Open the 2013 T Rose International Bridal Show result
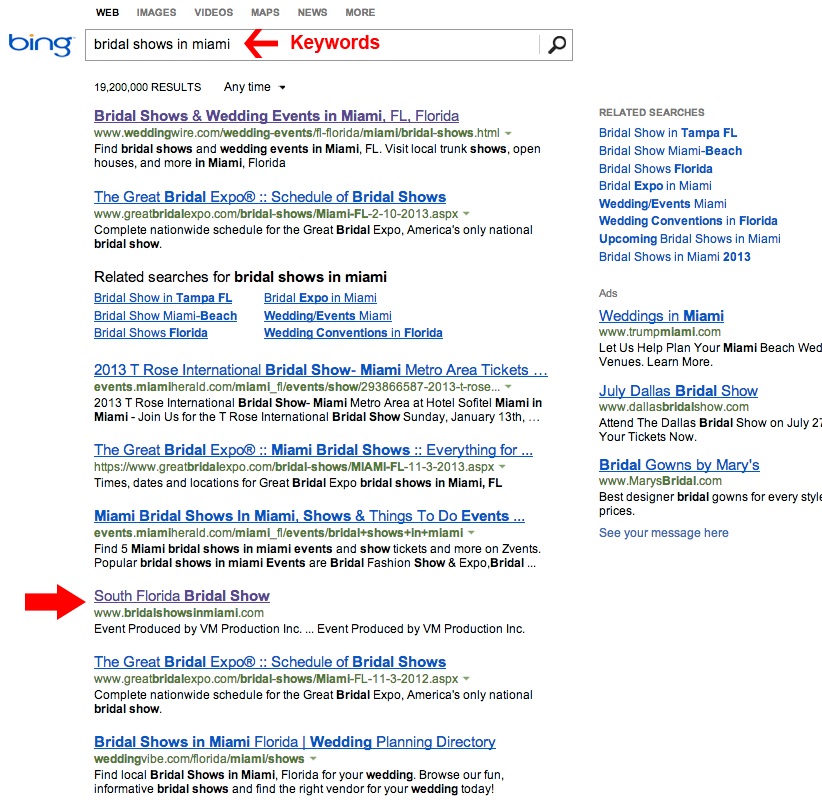The image size is (822, 808). (x=321, y=370)
